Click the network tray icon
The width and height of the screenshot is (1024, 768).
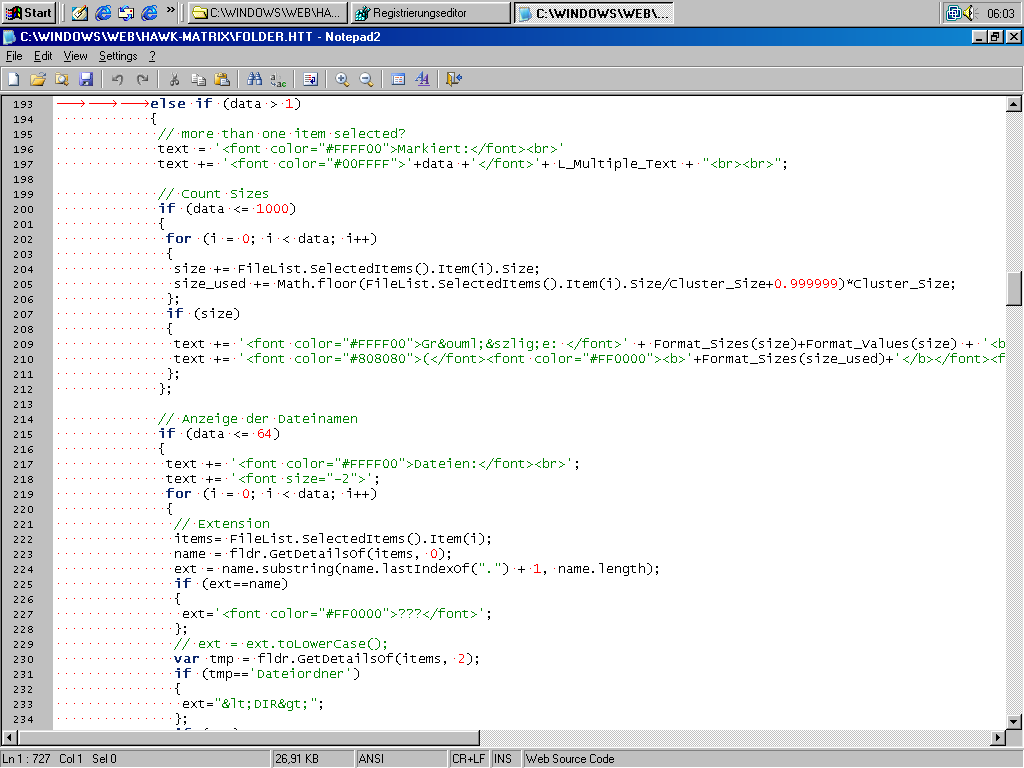pos(954,12)
